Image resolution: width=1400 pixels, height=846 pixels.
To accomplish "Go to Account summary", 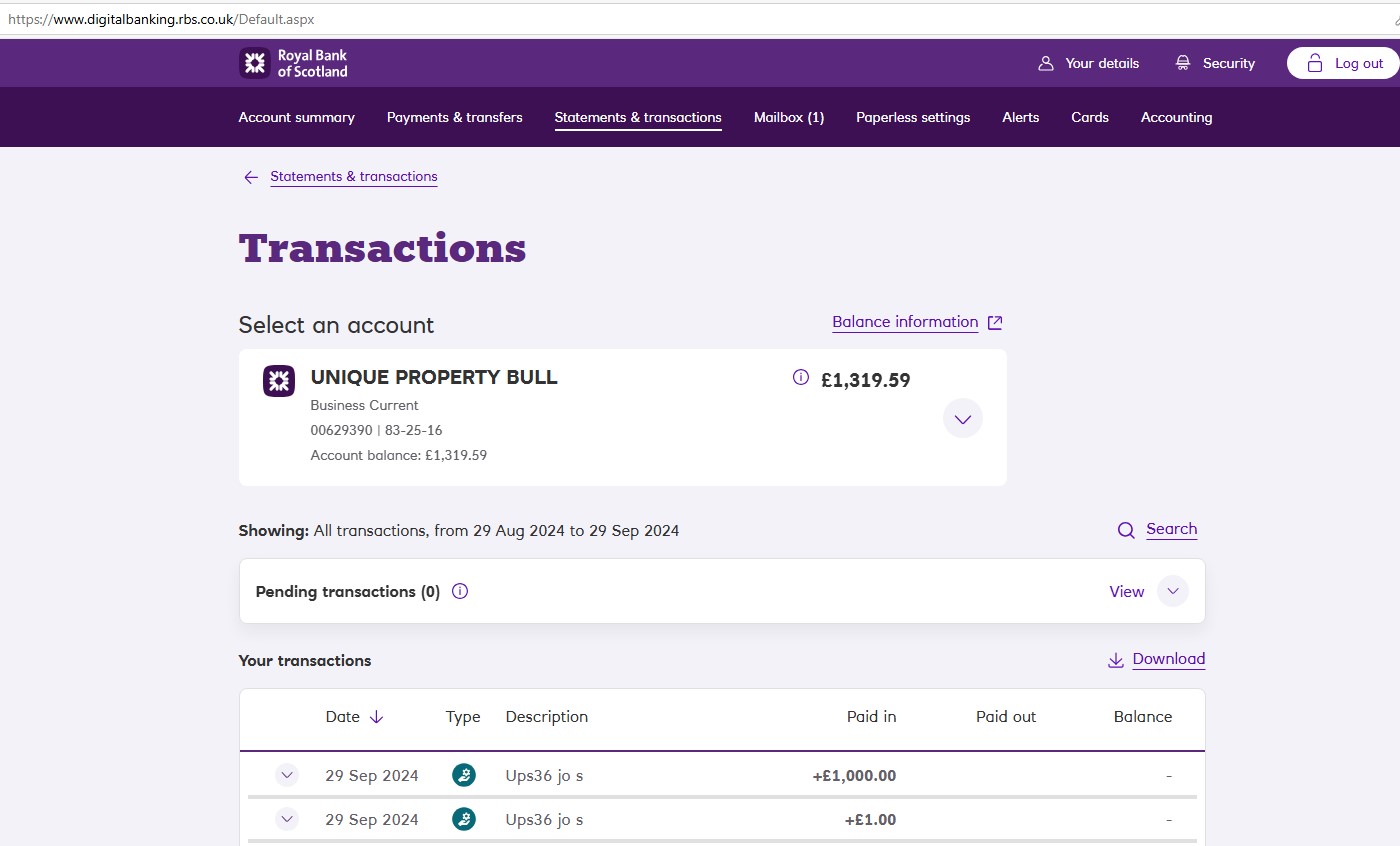I will pos(296,117).
